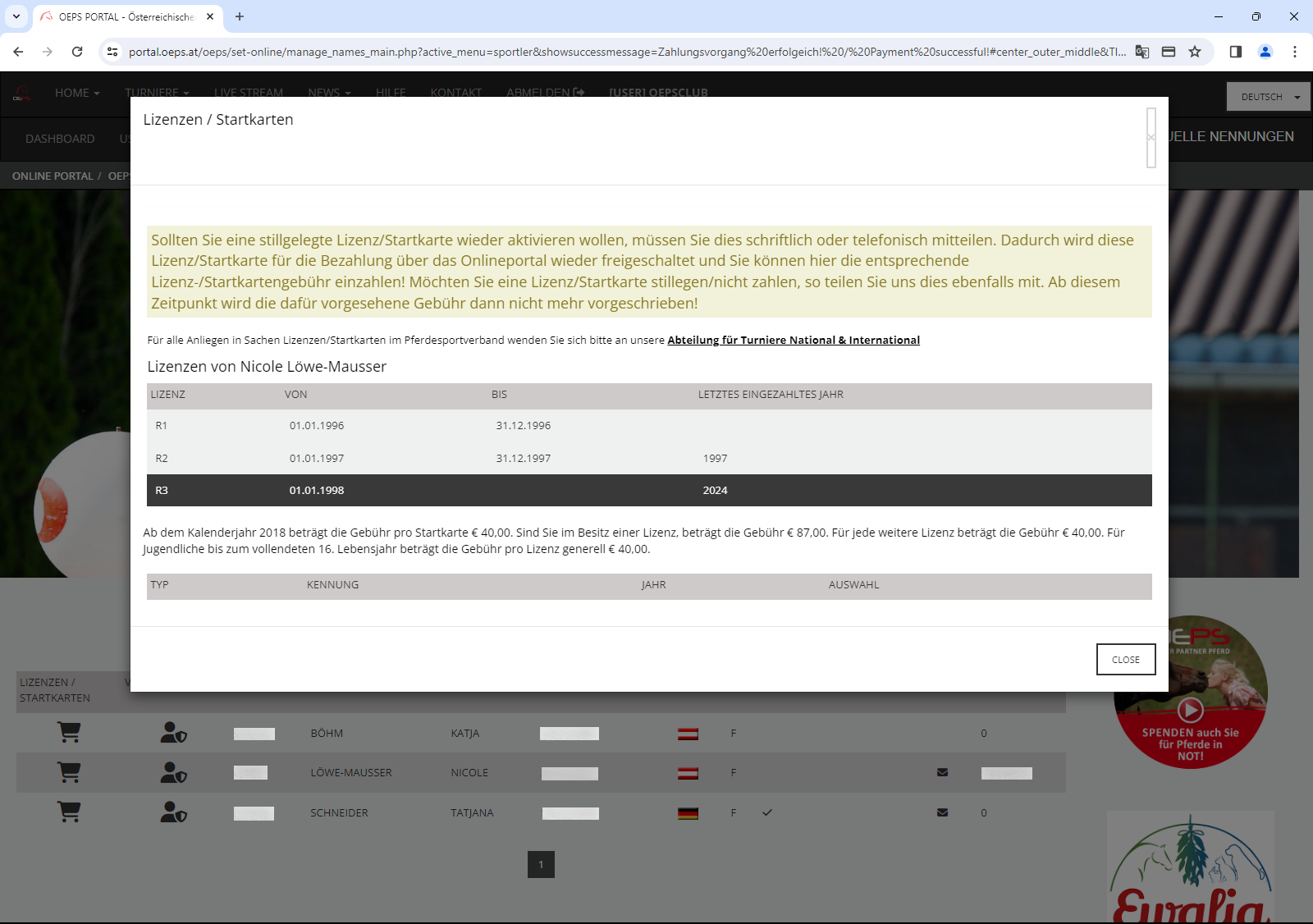1313x924 pixels.
Task: Click the shopping cart icon for BÖHM
Action: point(69,732)
